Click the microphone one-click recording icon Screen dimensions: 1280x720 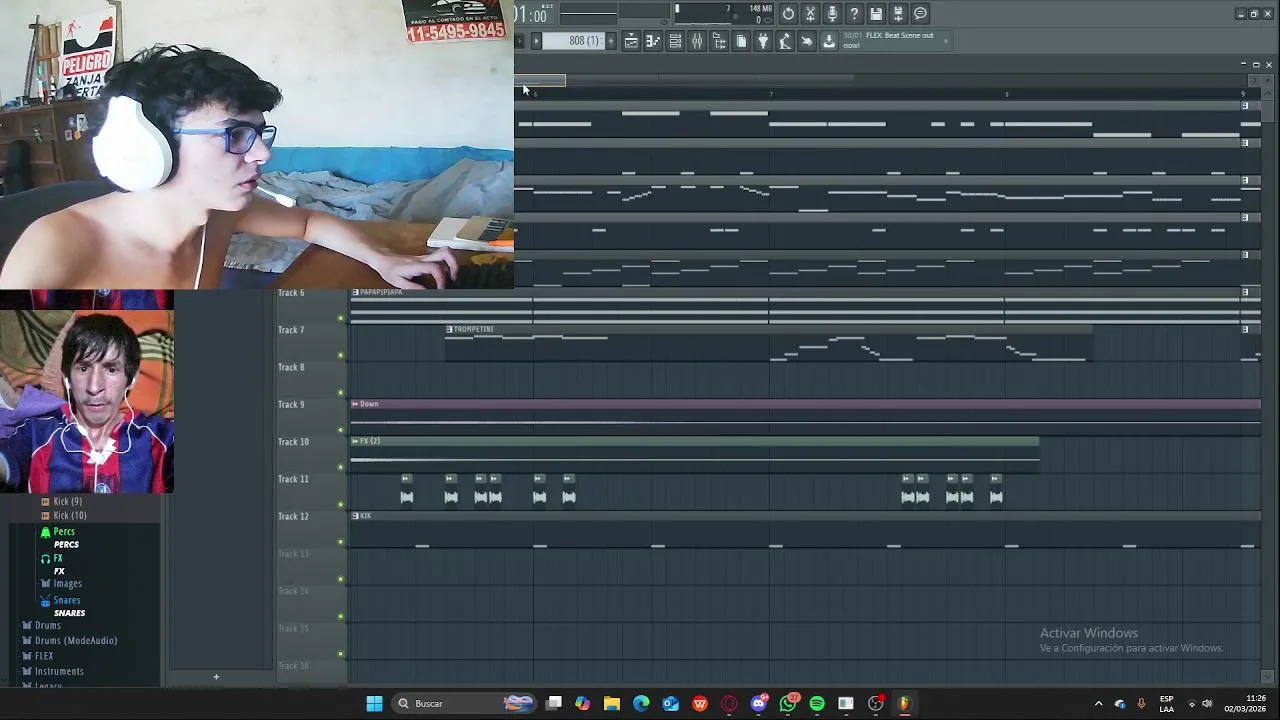point(832,14)
